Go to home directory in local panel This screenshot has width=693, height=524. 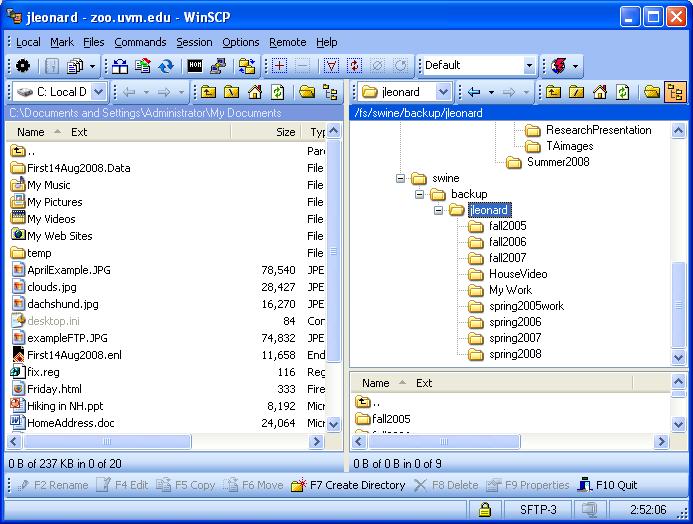pyautogui.click(x=255, y=92)
